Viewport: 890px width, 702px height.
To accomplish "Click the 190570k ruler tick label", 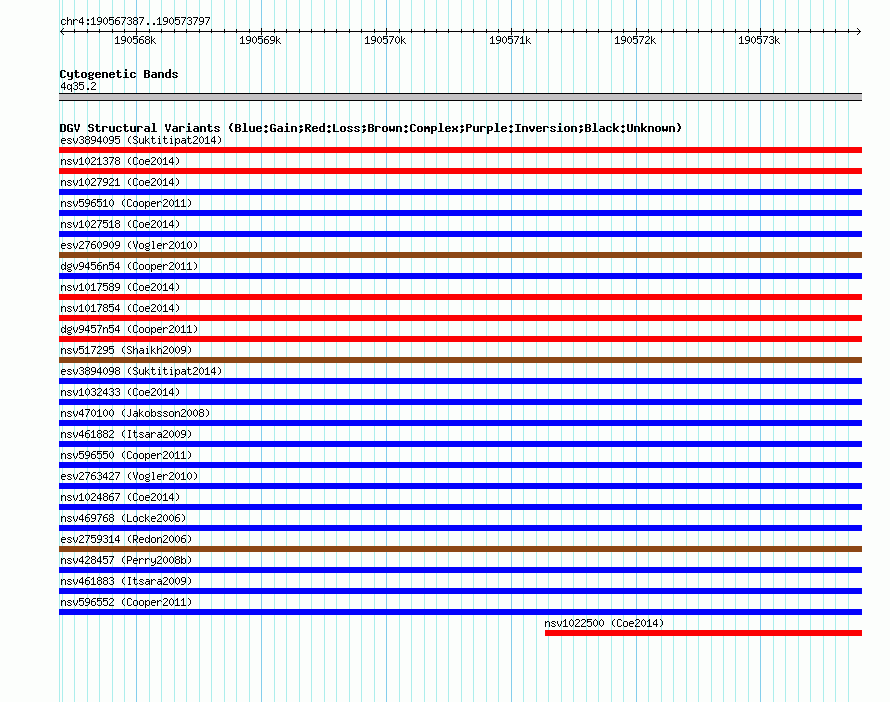I will click(385, 40).
